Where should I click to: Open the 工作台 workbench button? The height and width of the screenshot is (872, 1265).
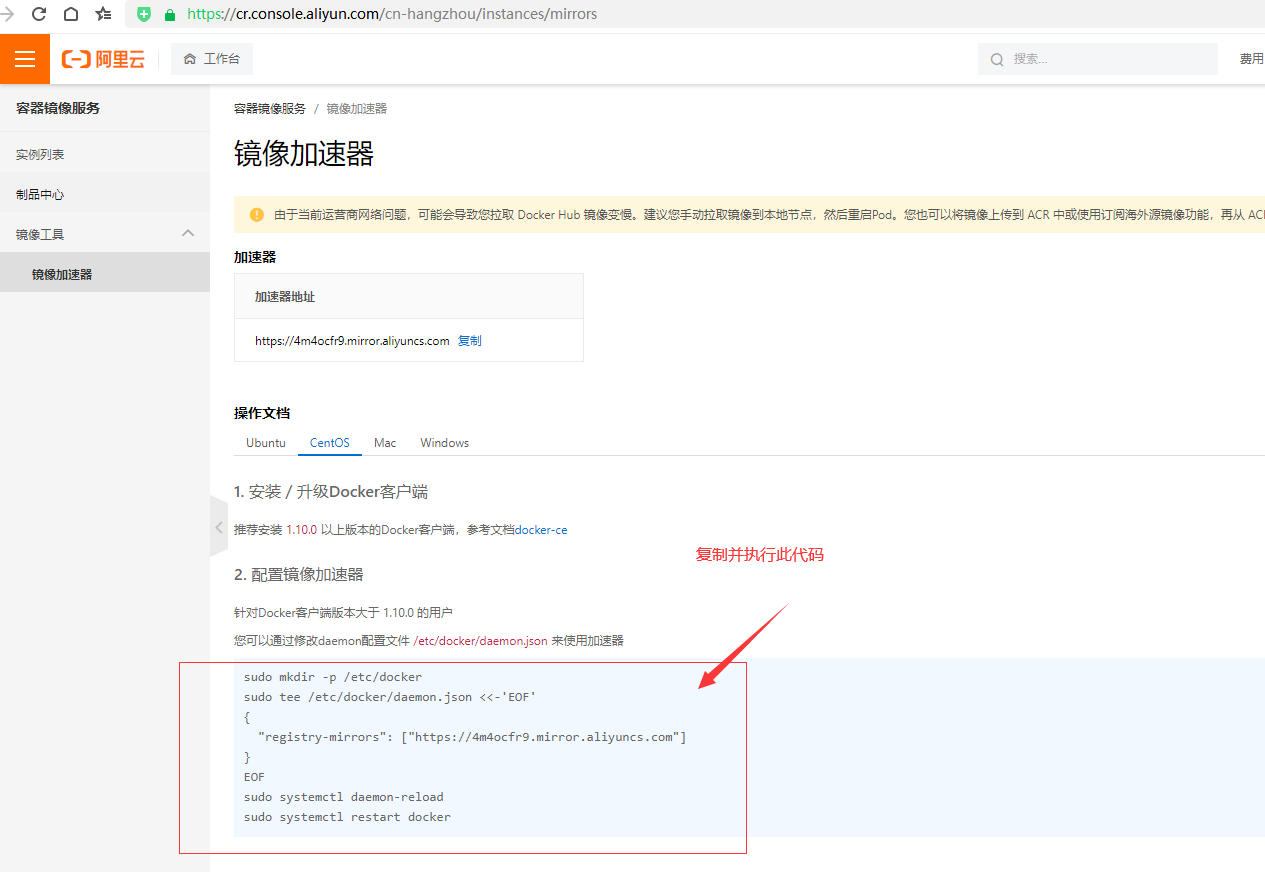point(212,59)
